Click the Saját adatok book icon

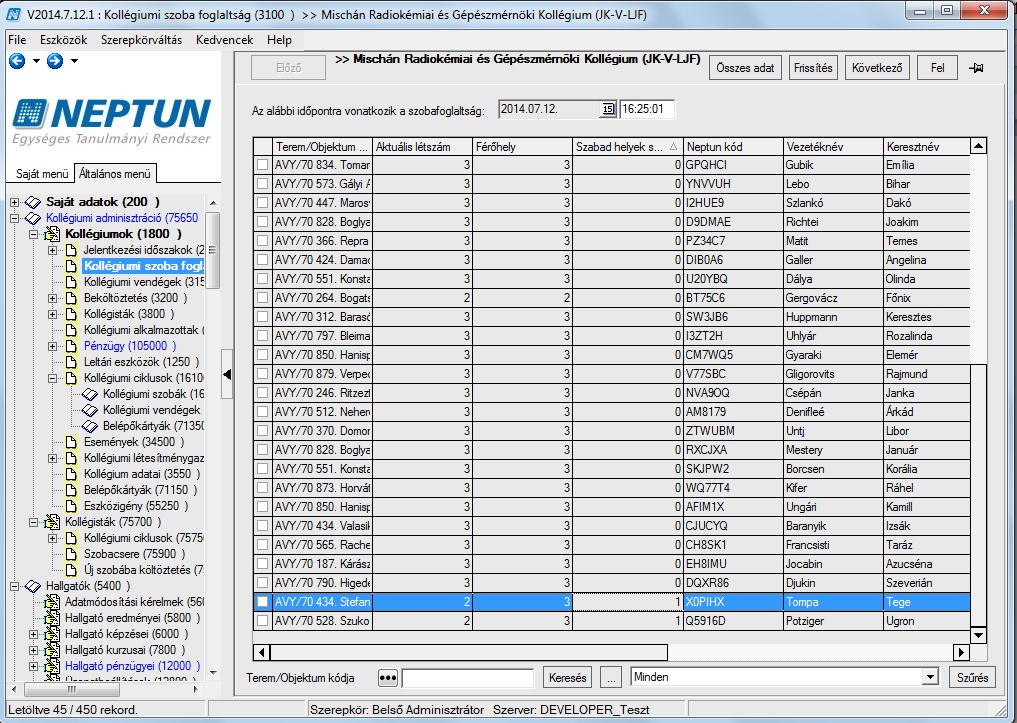32,202
